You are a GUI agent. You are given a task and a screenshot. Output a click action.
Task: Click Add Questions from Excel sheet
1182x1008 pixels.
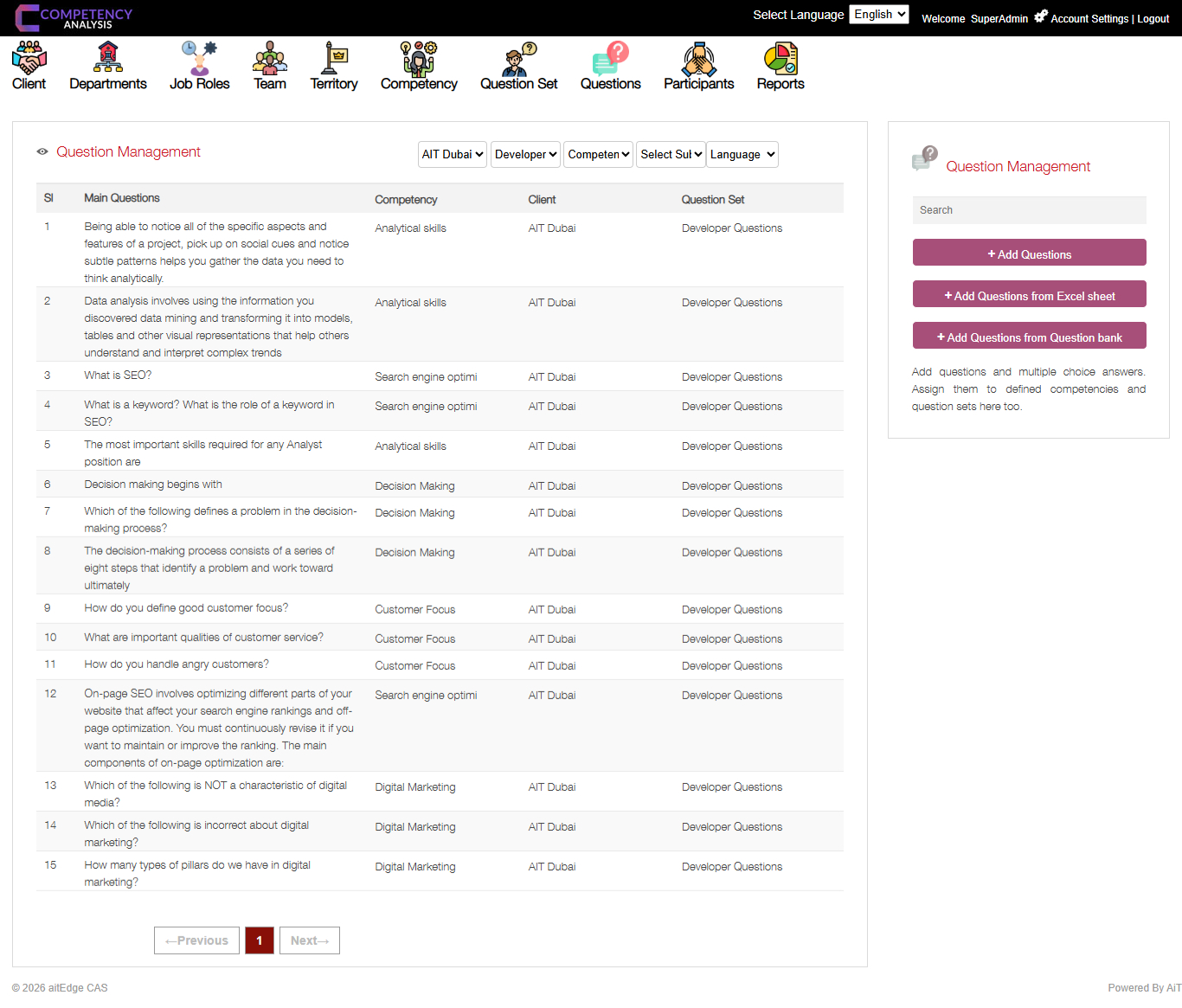click(x=1029, y=294)
